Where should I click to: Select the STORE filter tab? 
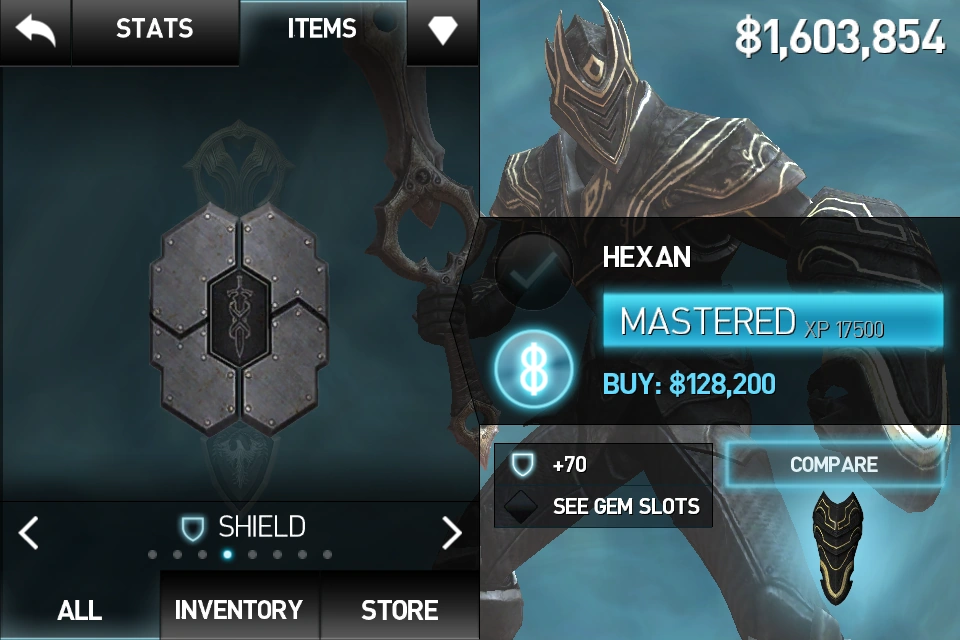(x=399, y=609)
